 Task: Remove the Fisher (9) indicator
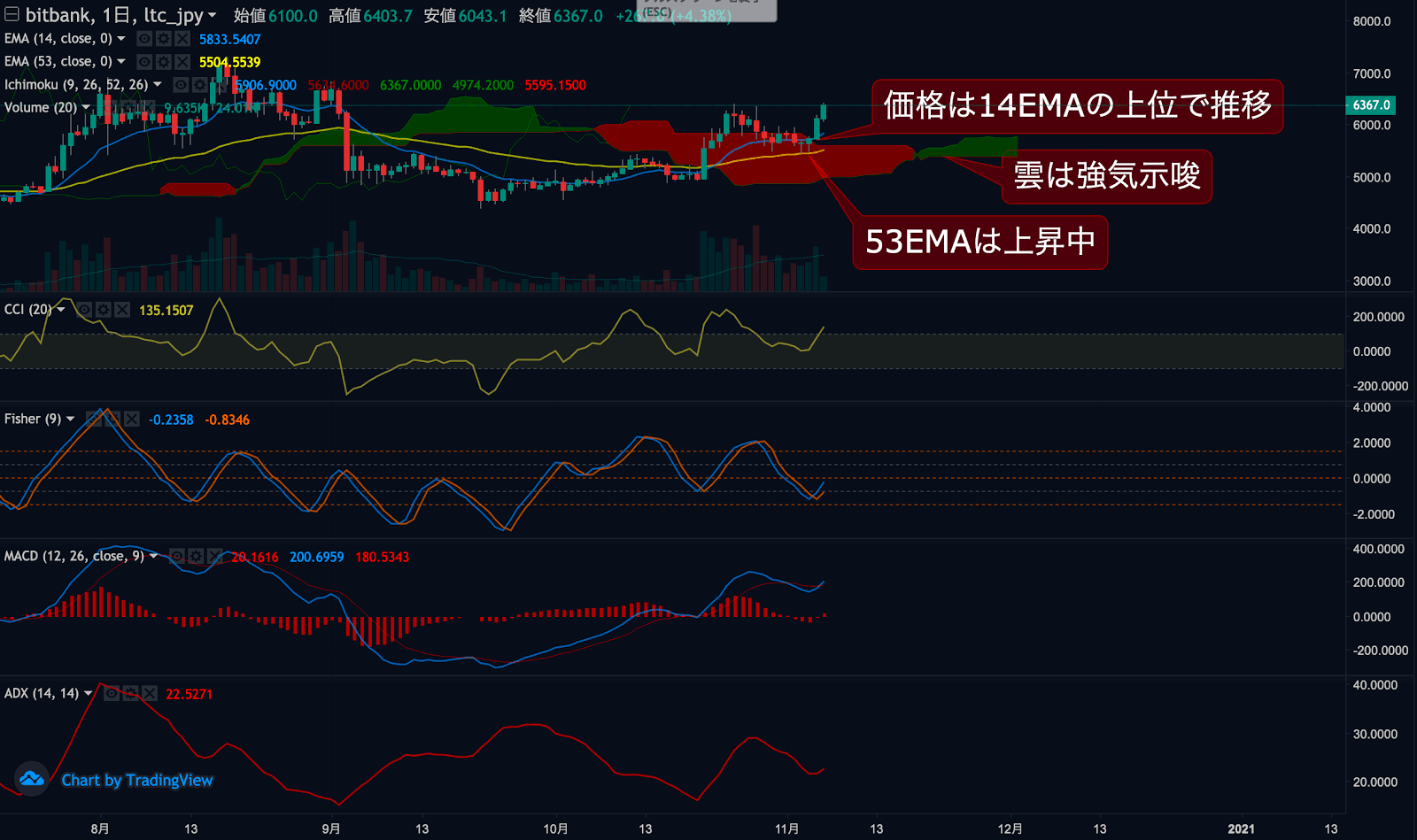coord(132,420)
